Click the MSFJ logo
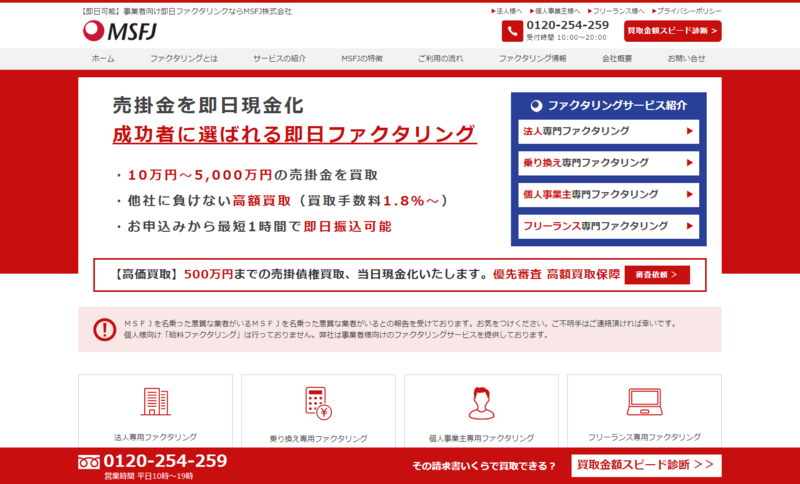Viewport: 800px width, 484px height. (x=120, y=31)
